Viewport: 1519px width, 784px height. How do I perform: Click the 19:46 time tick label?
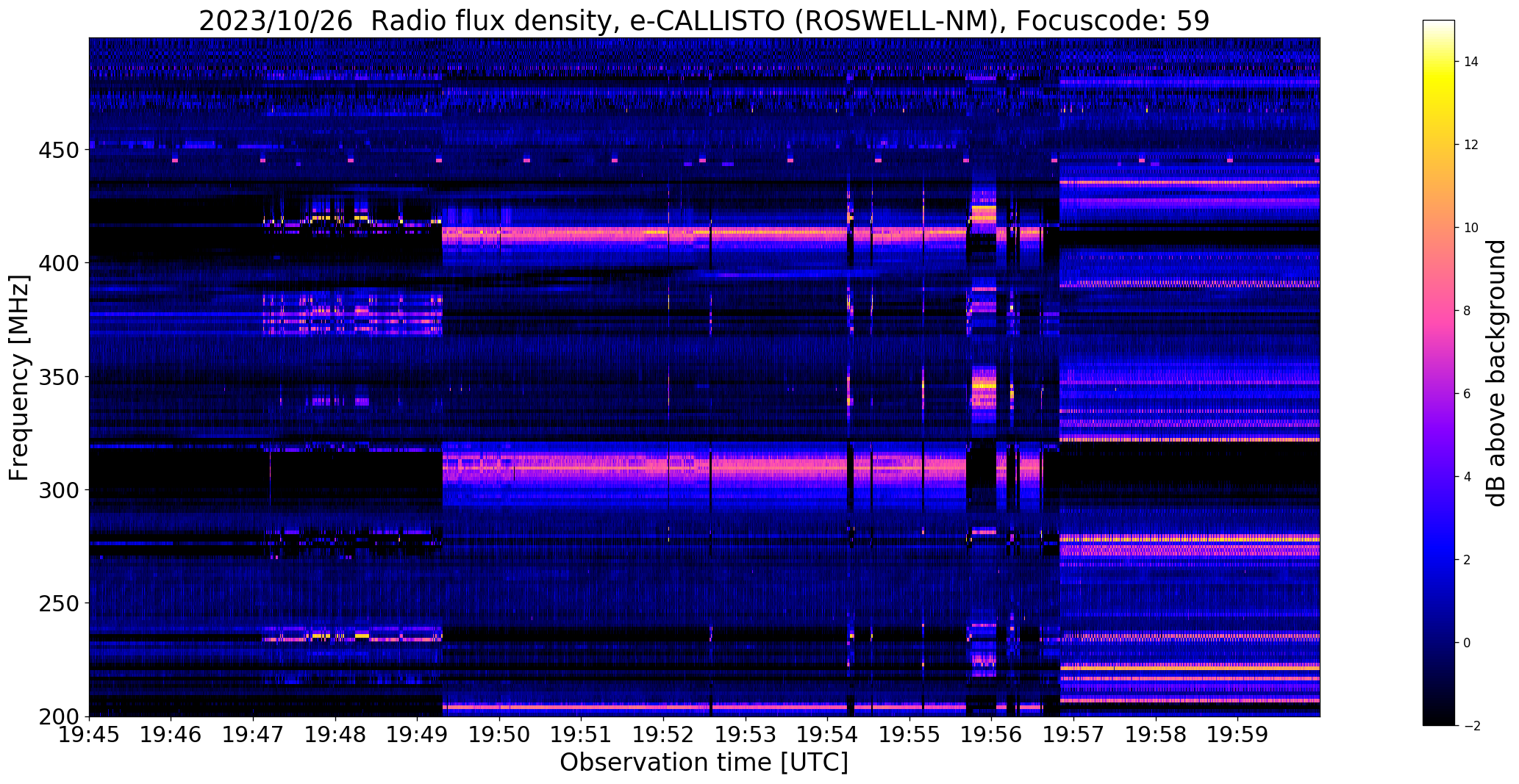point(171,734)
